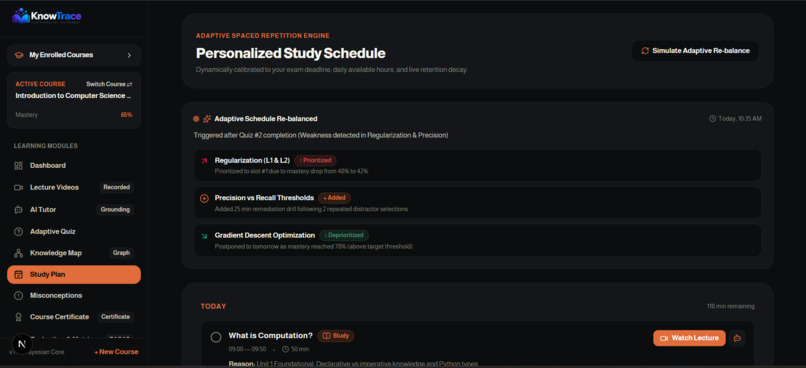
Task: Open the Misconceptions module
Action: click(74, 296)
